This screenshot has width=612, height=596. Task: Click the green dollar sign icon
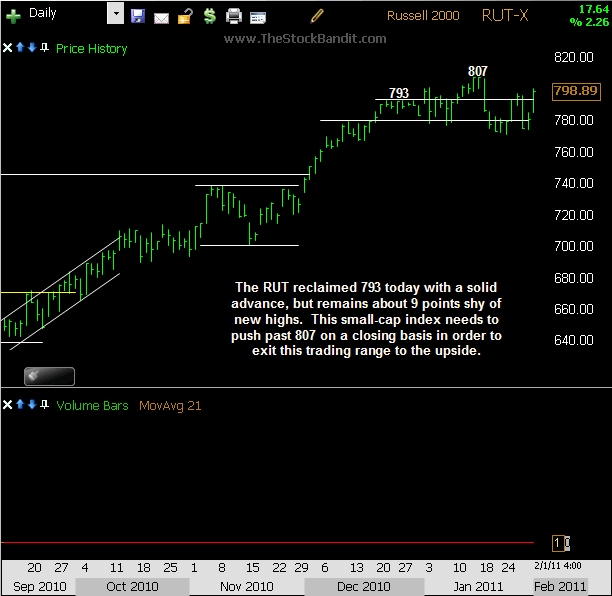(208, 15)
